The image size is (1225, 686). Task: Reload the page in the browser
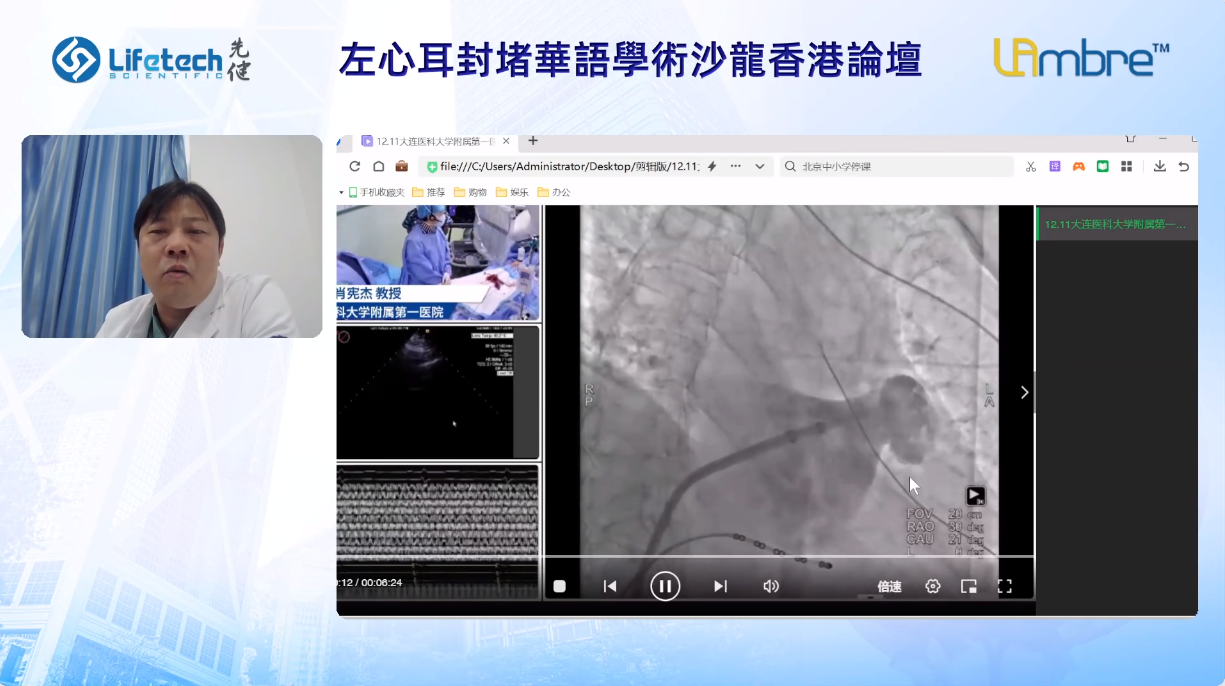click(x=355, y=167)
